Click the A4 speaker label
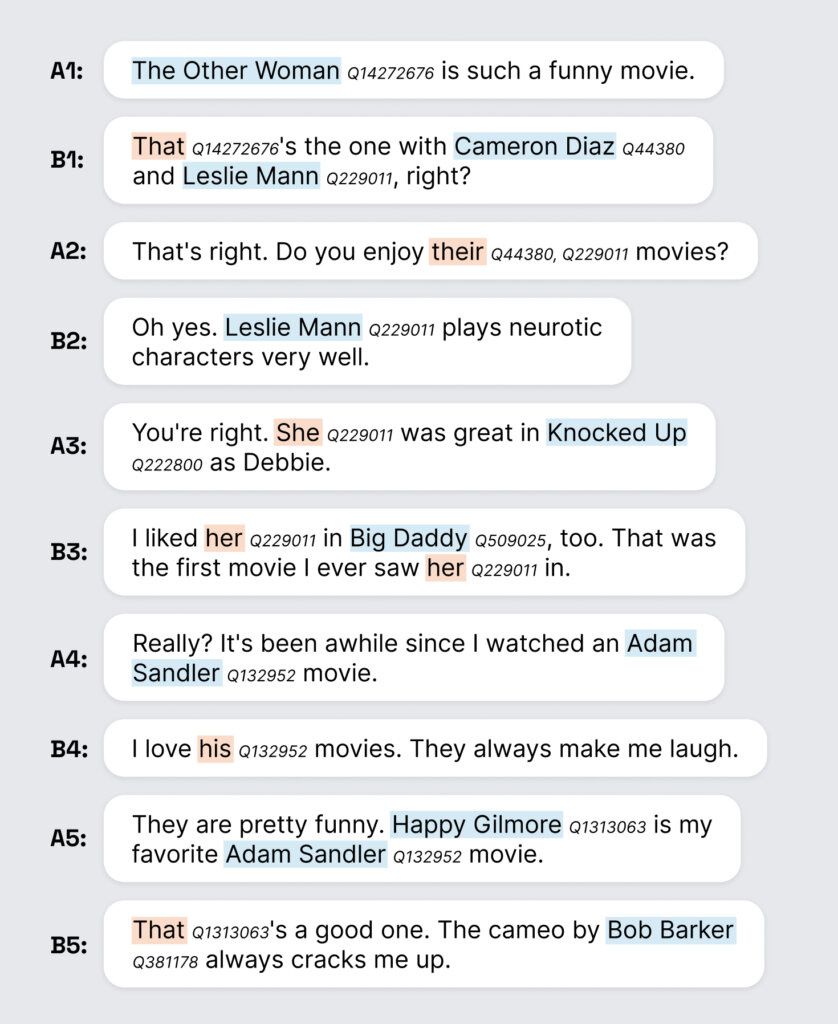Screen dimensions: 838x1024 (x=68, y=659)
